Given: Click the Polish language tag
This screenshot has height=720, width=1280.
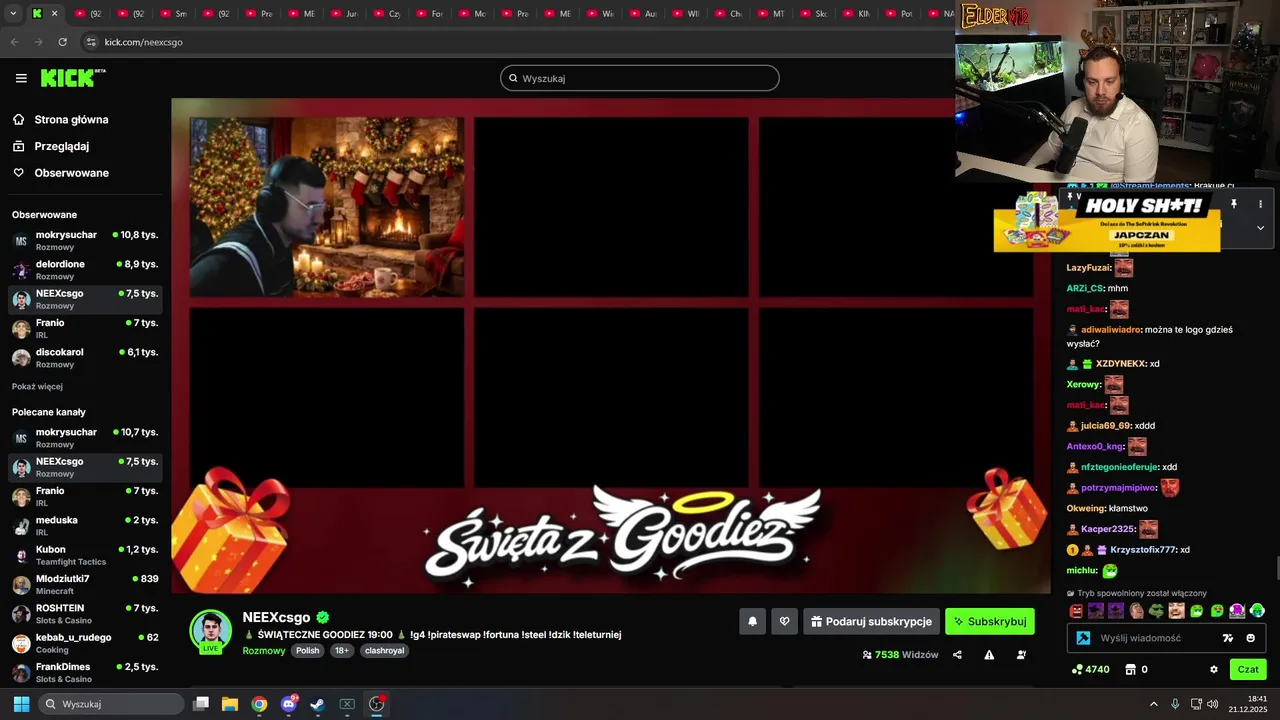Looking at the screenshot, I should coord(308,650).
